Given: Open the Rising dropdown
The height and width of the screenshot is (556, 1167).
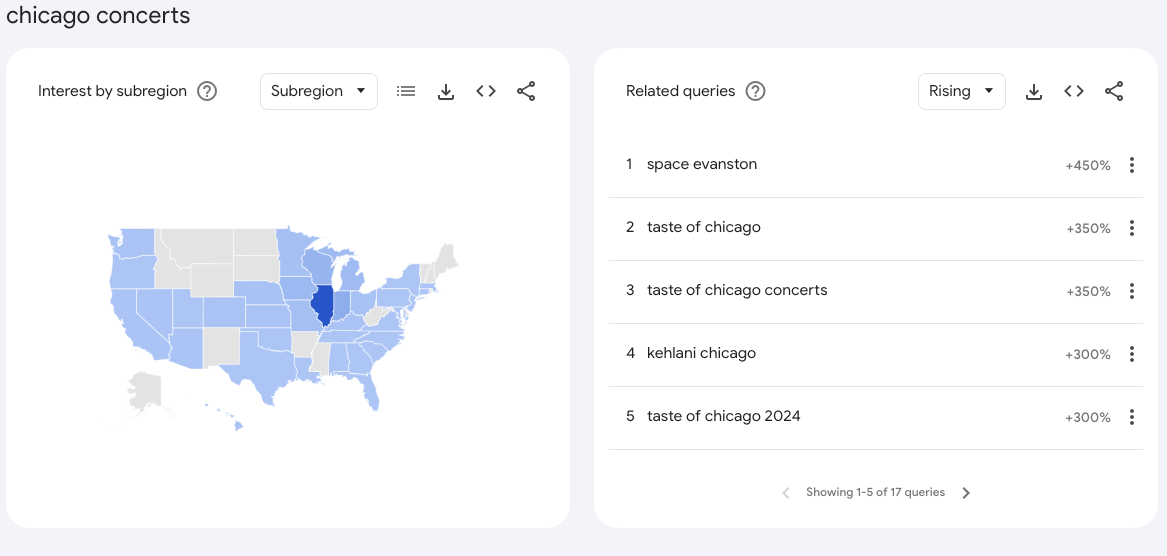Looking at the screenshot, I should (962, 92).
